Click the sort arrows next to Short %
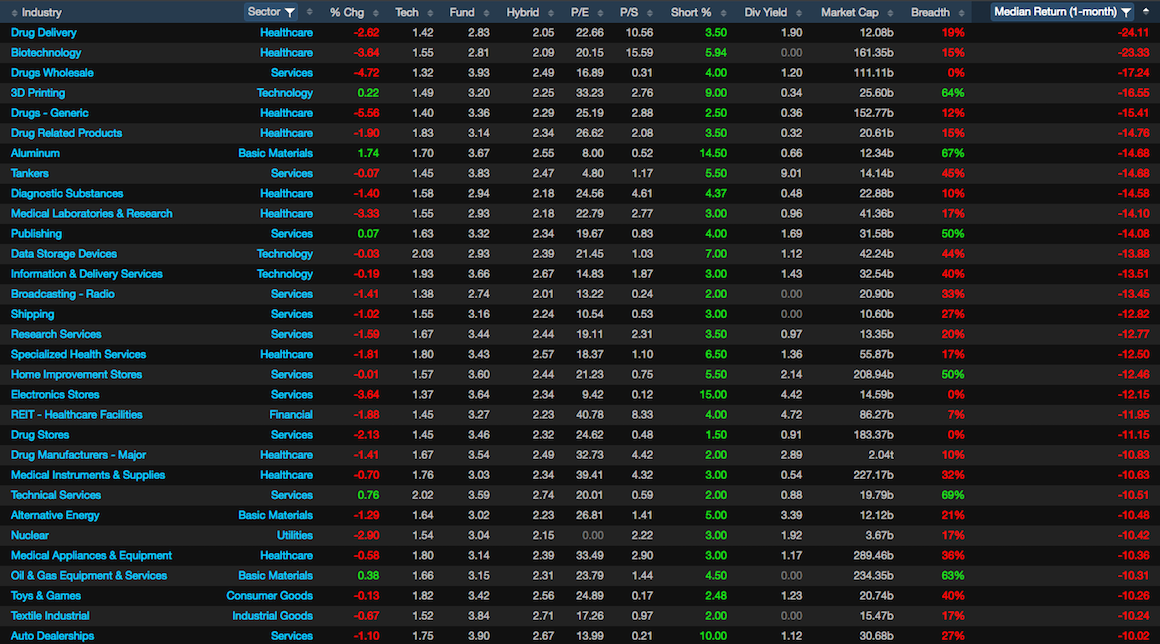Screen dimensions: 1160x644 (x=723, y=13)
